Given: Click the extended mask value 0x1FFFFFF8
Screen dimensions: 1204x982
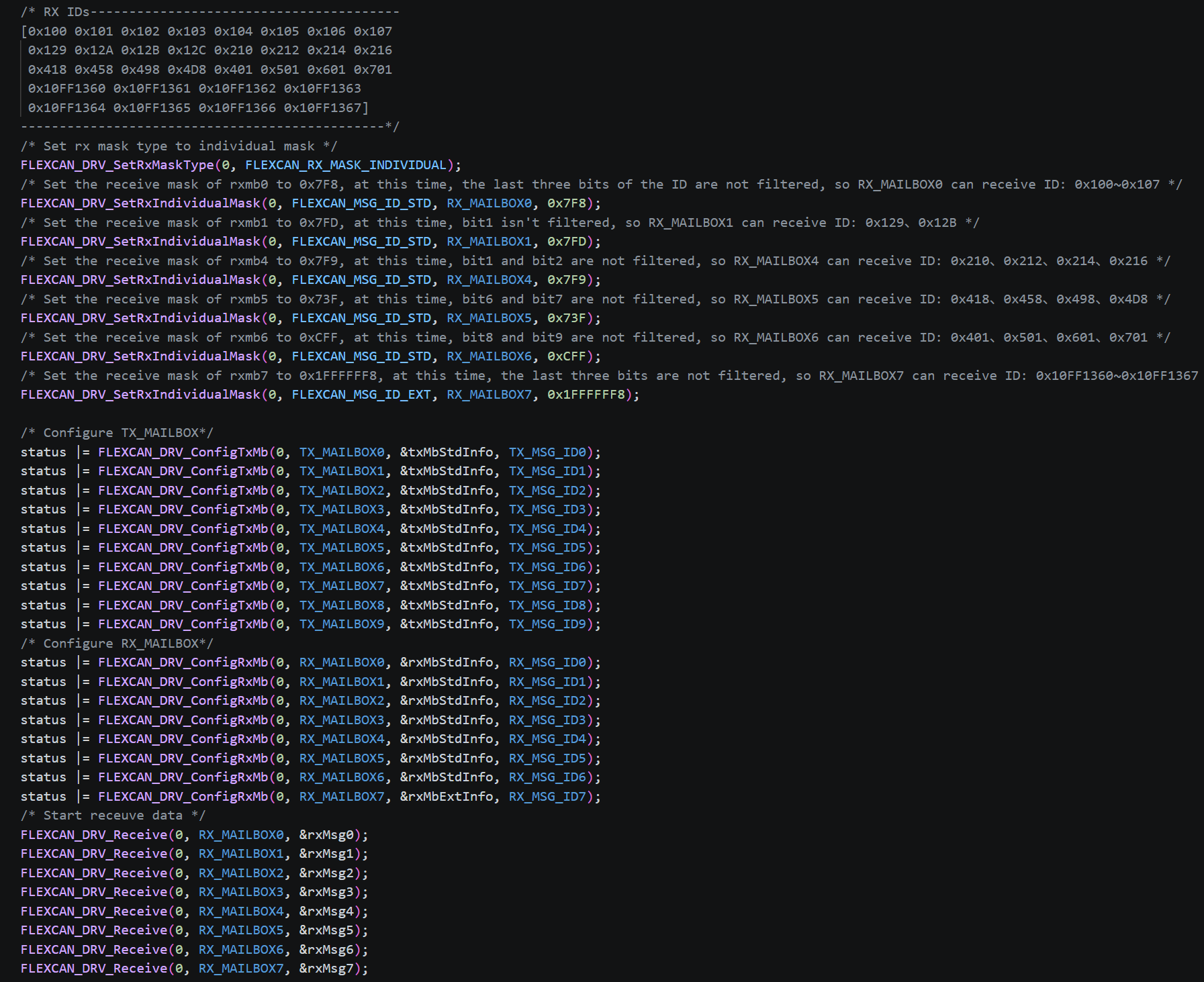Looking at the screenshot, I should coord(586,395).
